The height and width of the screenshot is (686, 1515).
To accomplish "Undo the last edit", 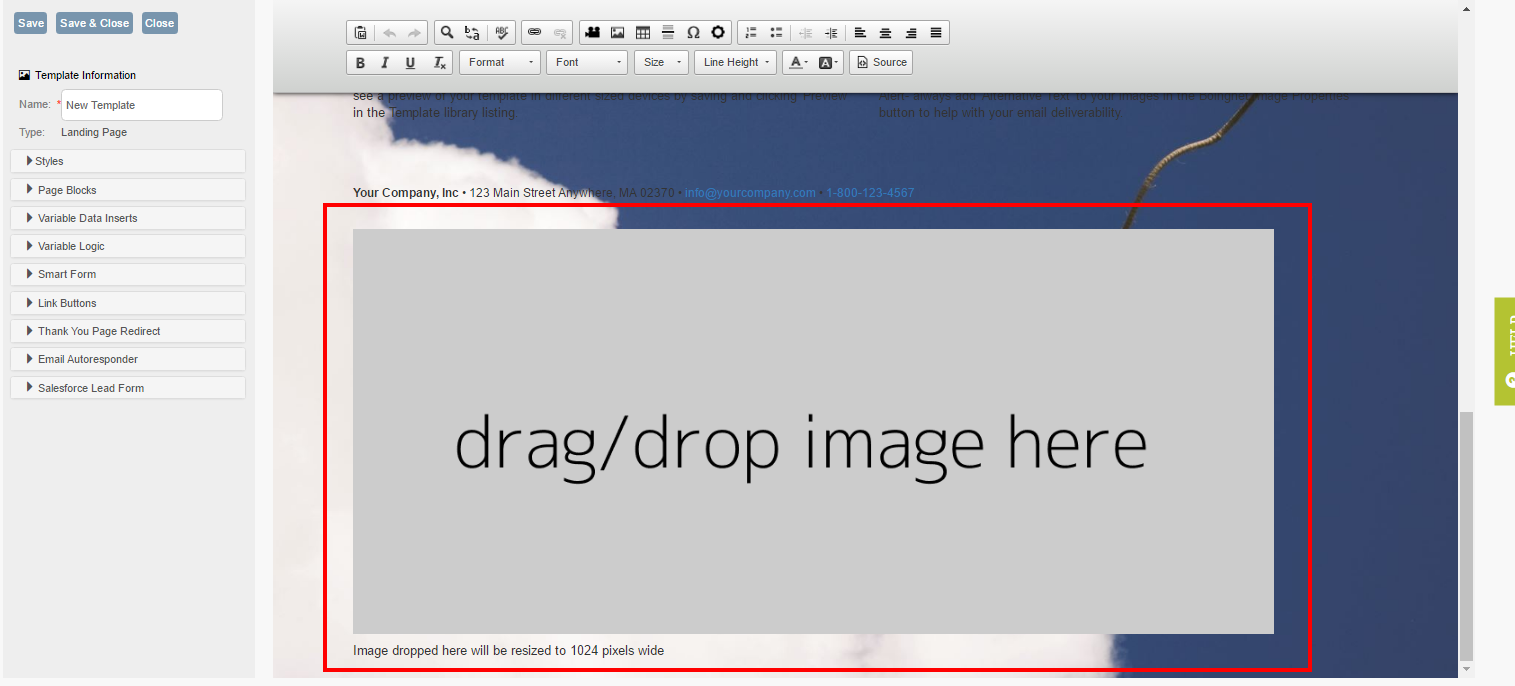I will [x=389, y=33].
